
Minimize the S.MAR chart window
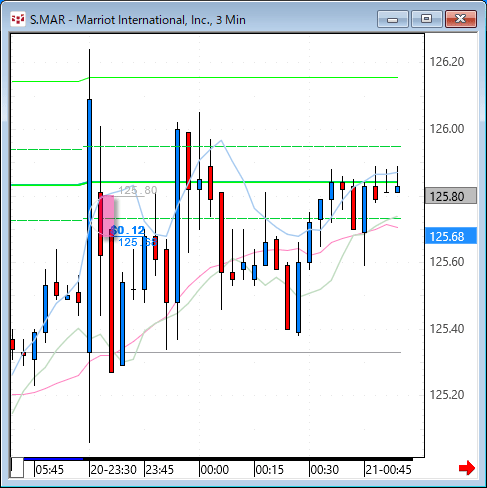[393, 19]
